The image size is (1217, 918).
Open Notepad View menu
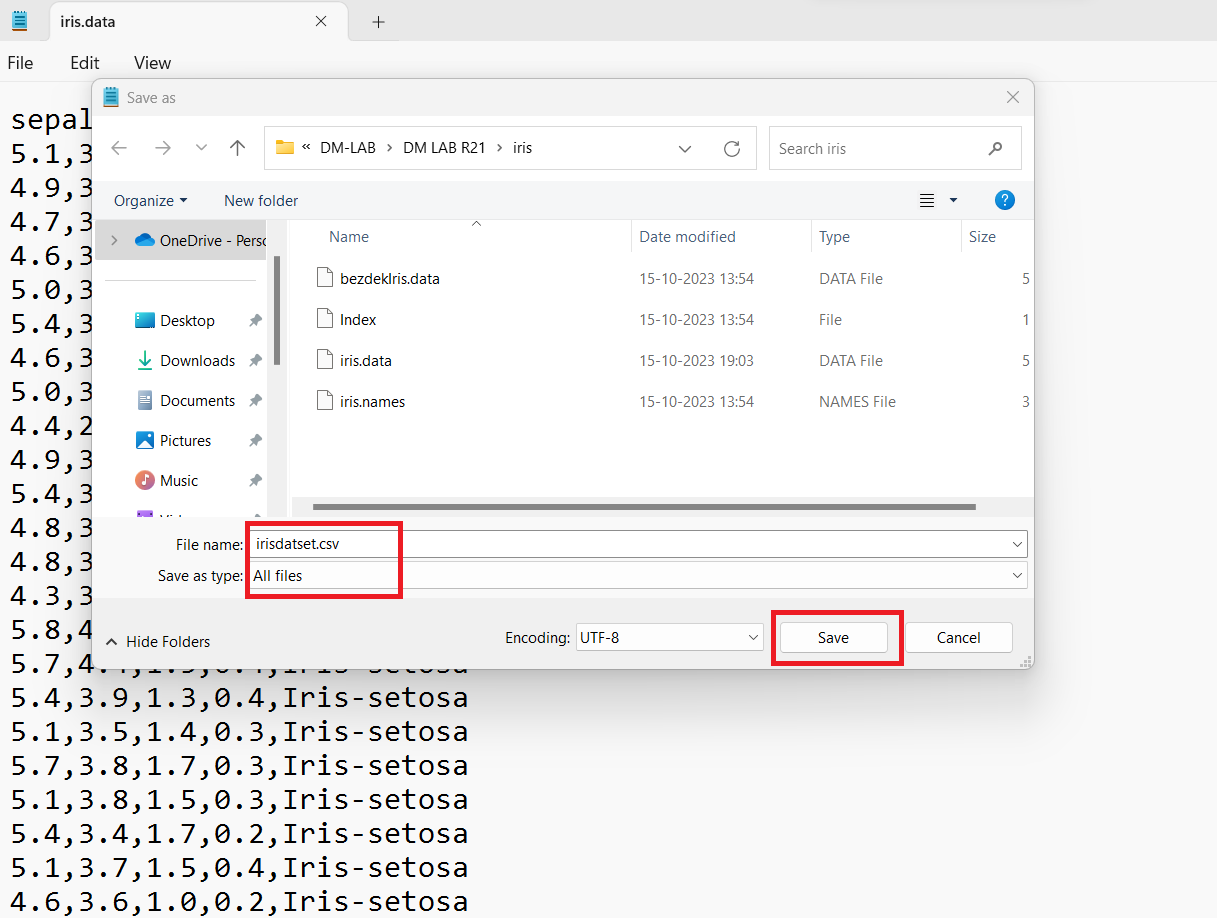[x=152, y=62]
